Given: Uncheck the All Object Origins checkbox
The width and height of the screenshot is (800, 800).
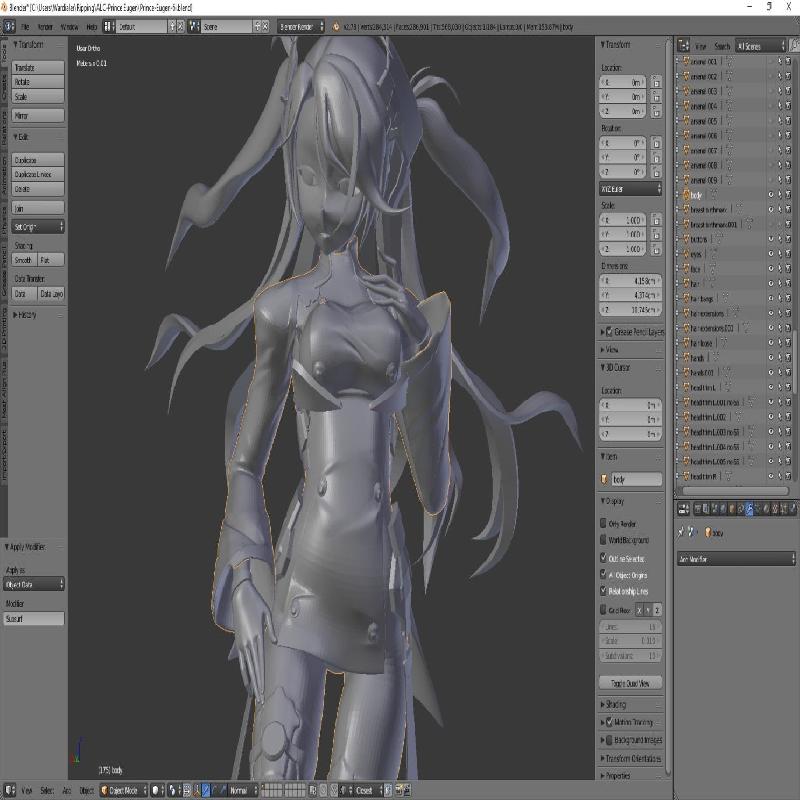Looking at the screenshot, I should click(604, 574).
